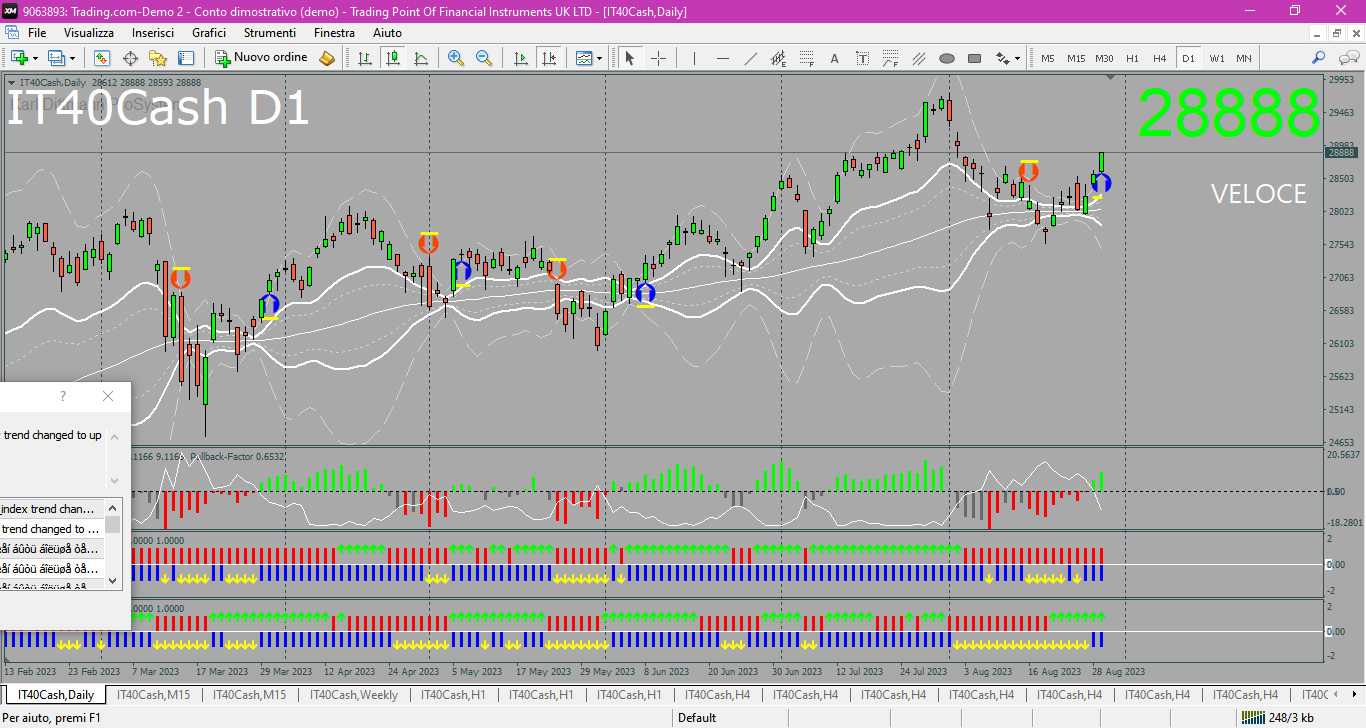Click the alert dialog help question mark
The image size is (1366, 728).
pyautogui.click(x=63, y=396)
